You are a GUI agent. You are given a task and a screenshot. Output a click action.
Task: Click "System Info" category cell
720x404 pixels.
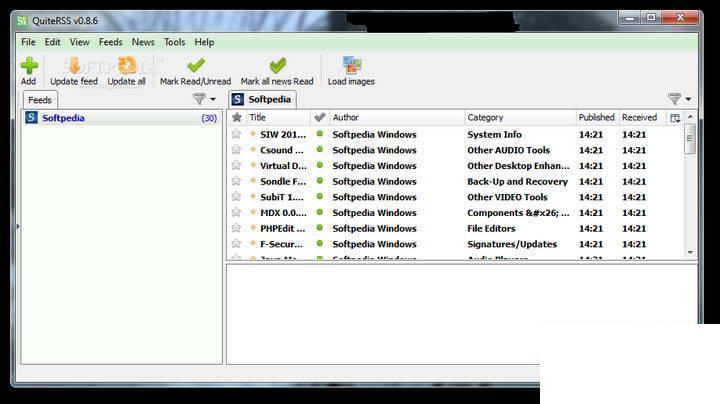click(x=495, y=135)
